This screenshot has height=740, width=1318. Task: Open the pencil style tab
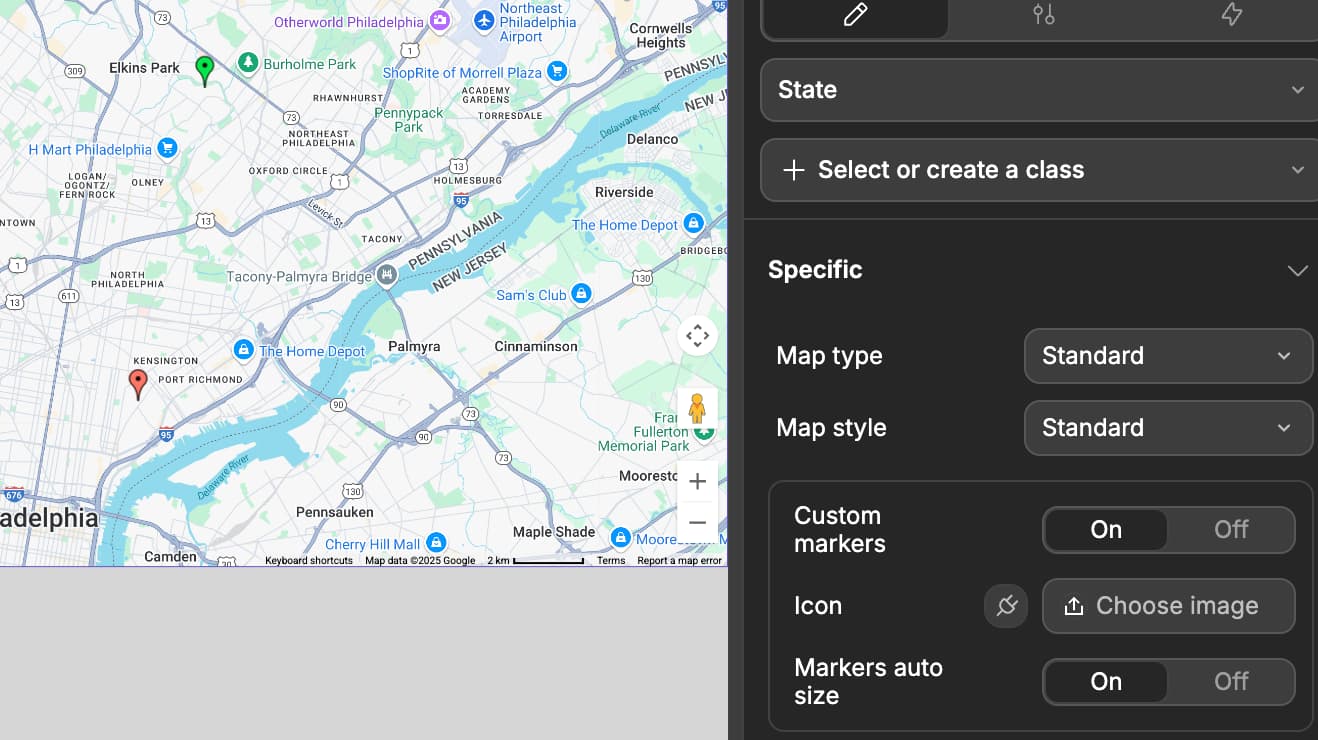(855, 15)
